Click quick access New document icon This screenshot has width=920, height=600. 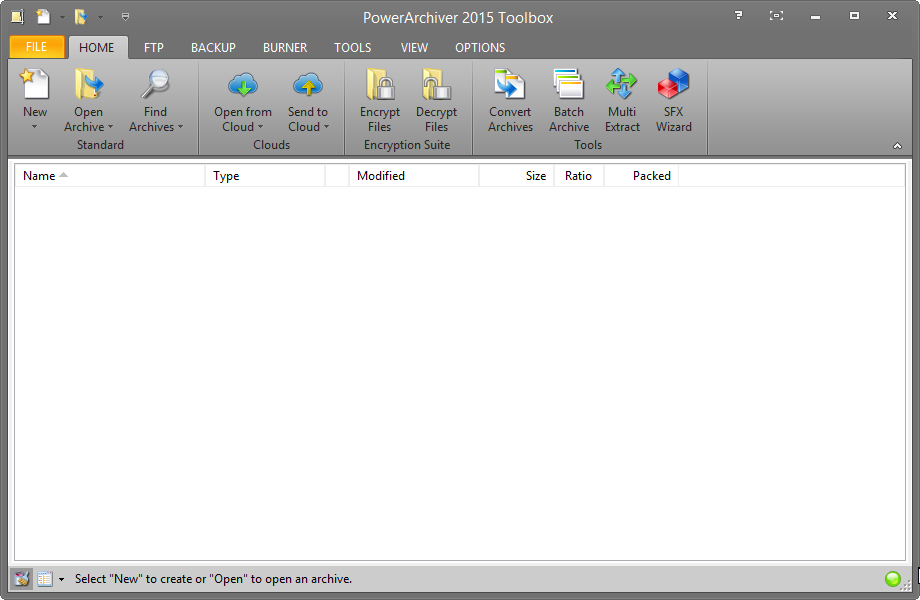(x=43, y=16)
